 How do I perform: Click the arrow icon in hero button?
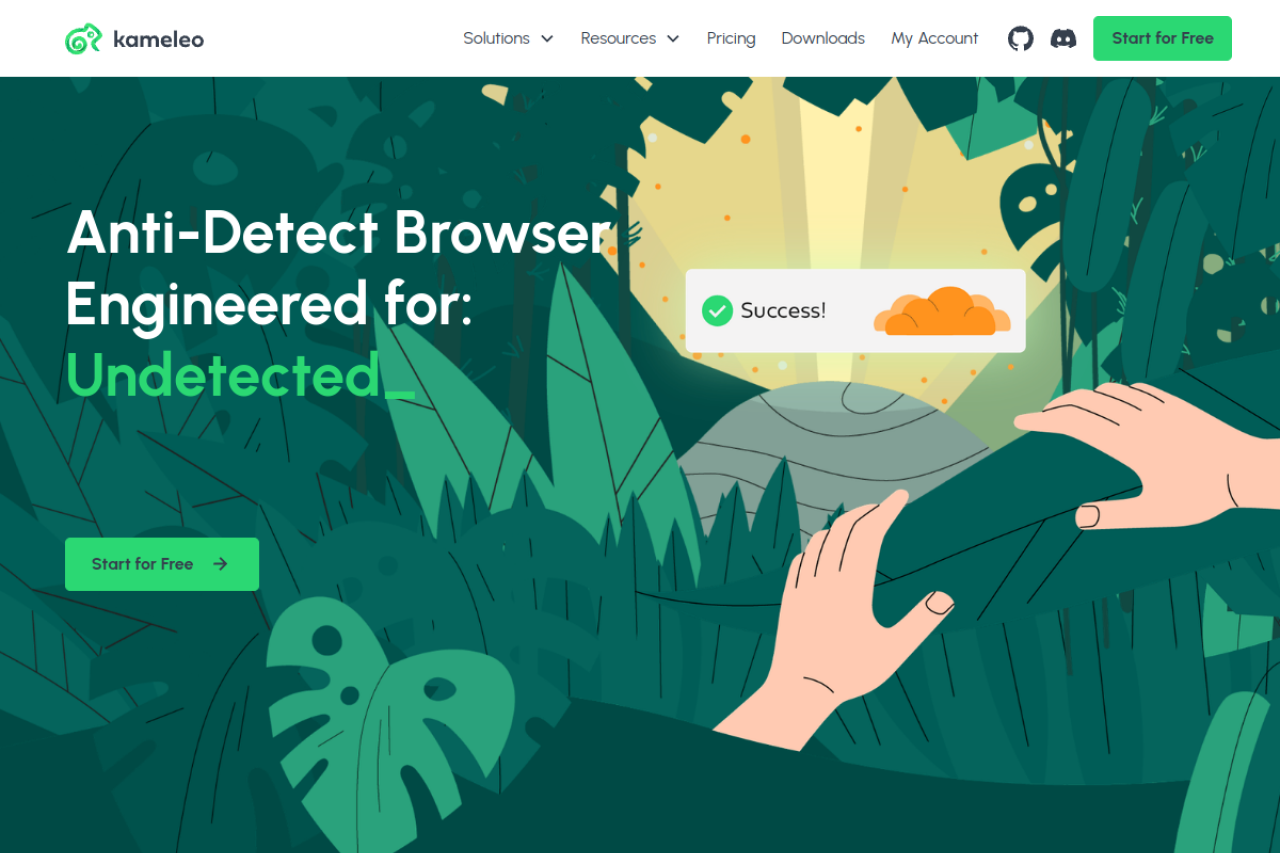(x=221, y=564)
